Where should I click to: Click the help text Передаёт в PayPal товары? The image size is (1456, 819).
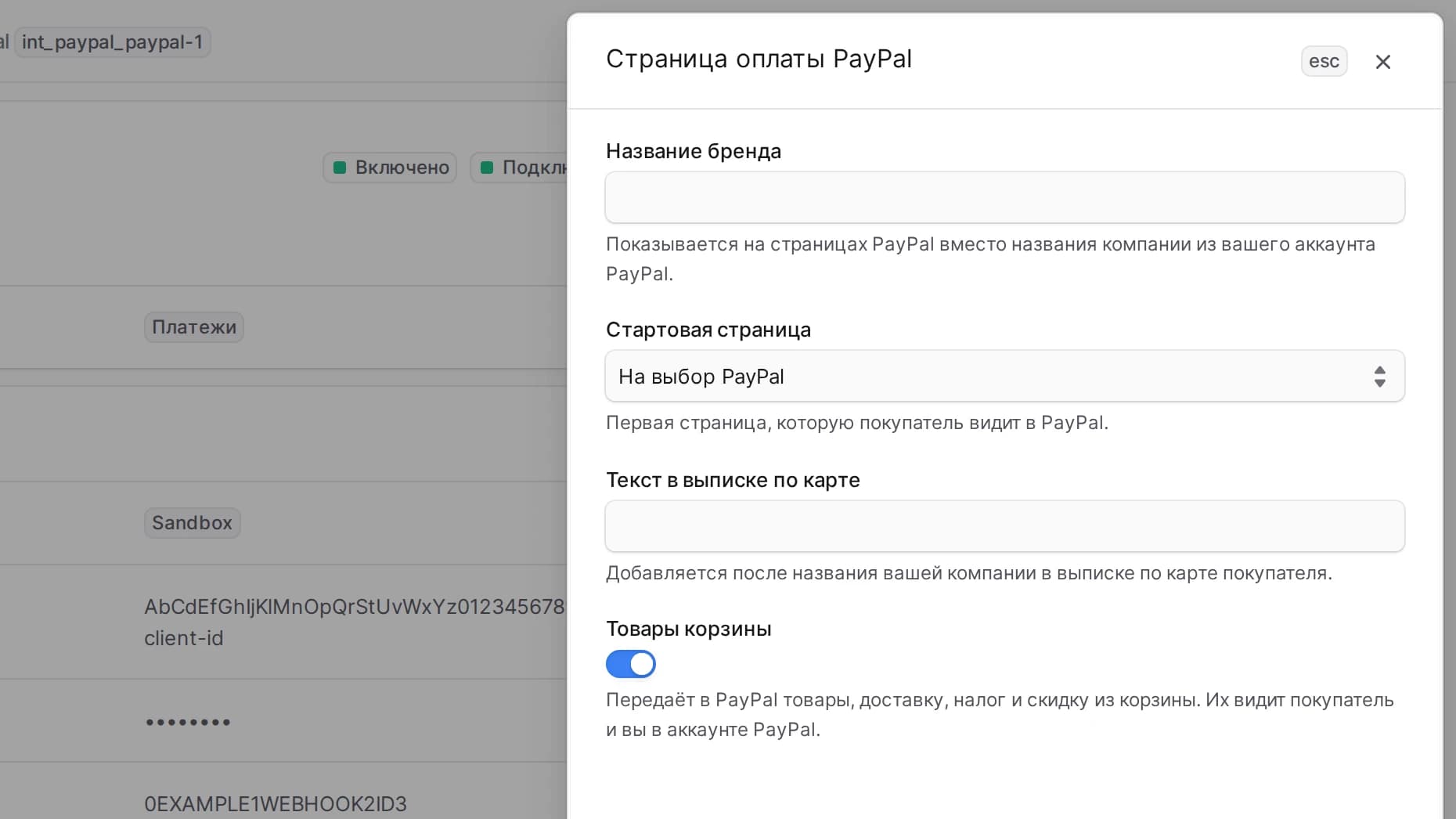coord(1000,715)
